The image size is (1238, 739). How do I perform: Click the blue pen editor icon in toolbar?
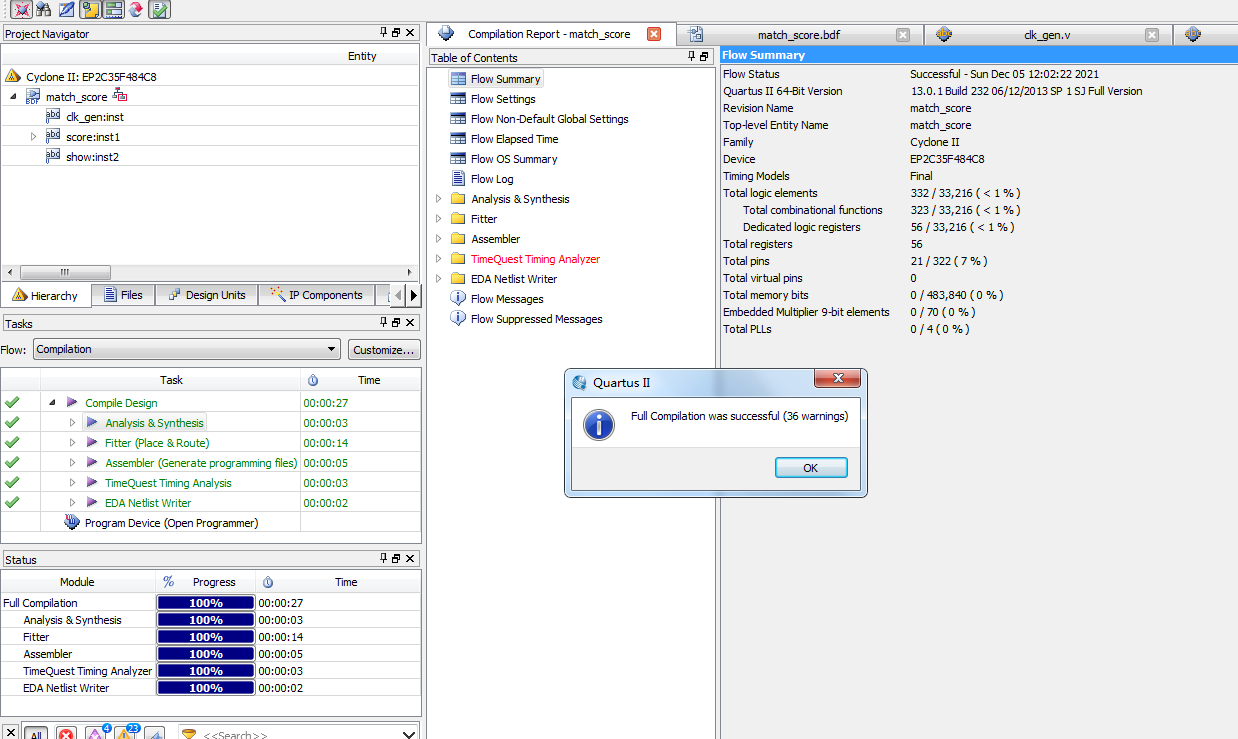tap(67, 10)
